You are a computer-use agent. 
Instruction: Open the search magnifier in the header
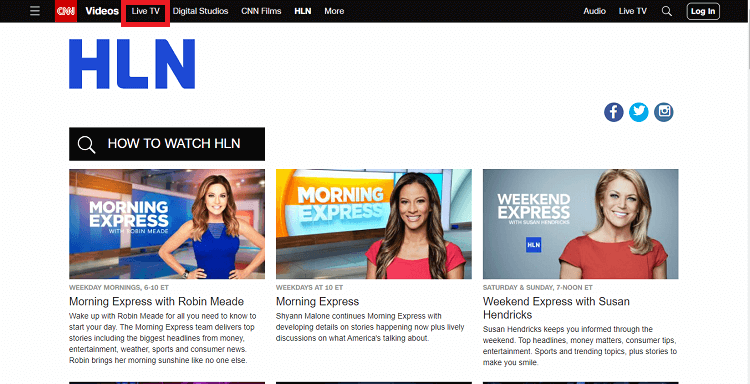coord(666,11)
